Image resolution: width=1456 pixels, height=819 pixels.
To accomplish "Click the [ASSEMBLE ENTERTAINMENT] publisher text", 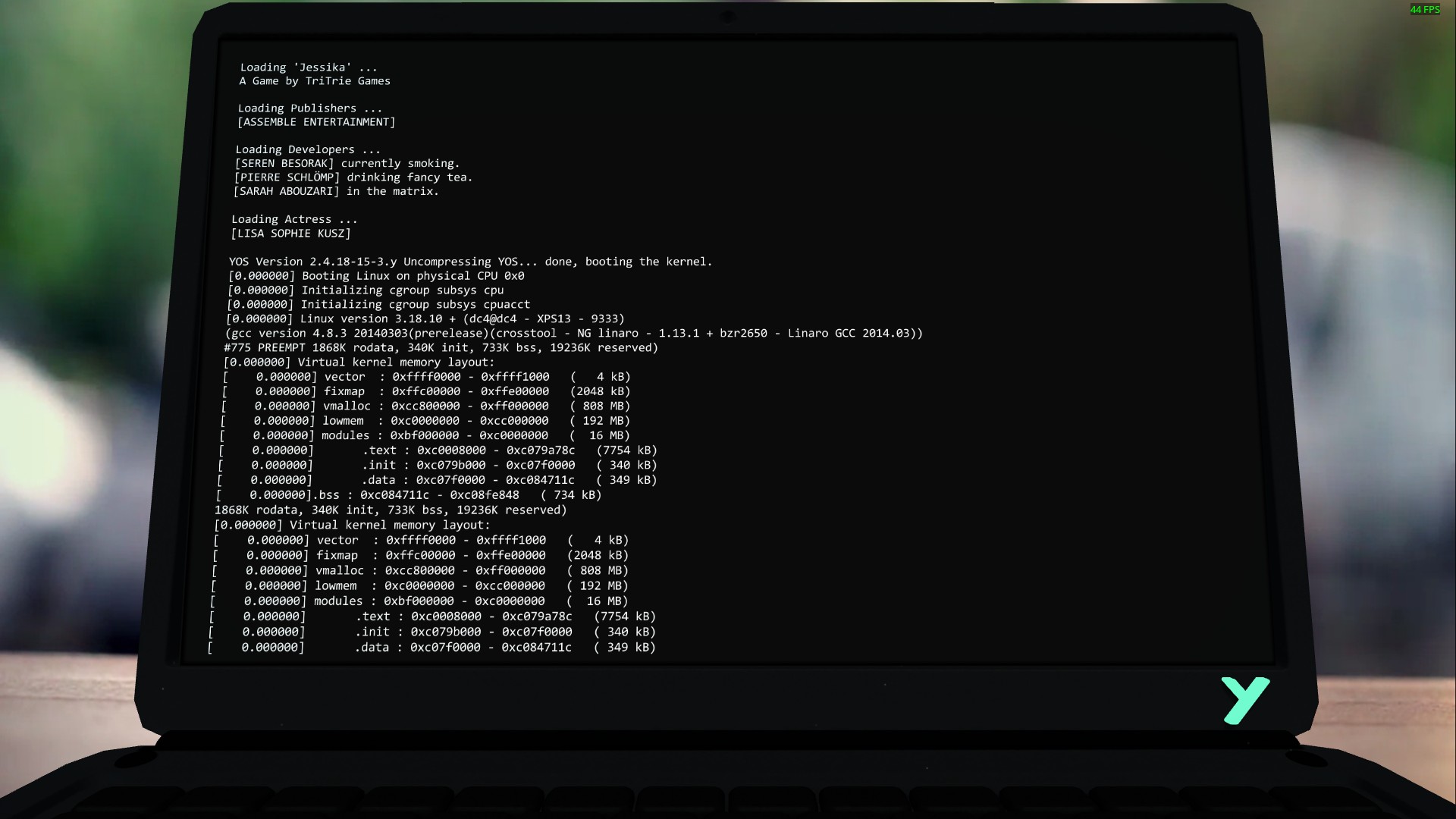I will tap(316, 122).
